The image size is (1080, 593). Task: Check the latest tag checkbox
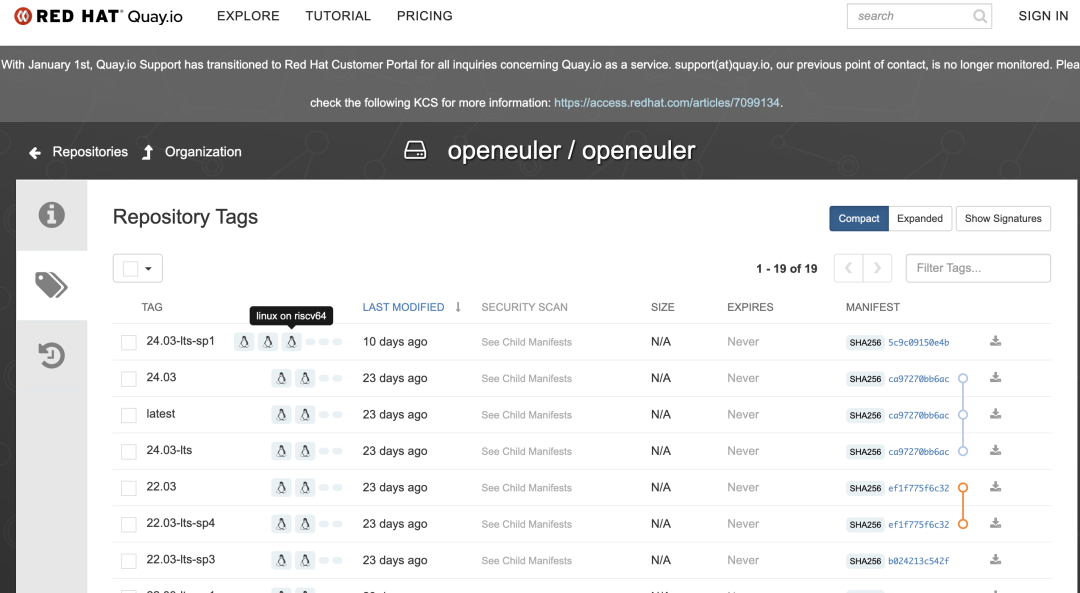pos(129,415)
